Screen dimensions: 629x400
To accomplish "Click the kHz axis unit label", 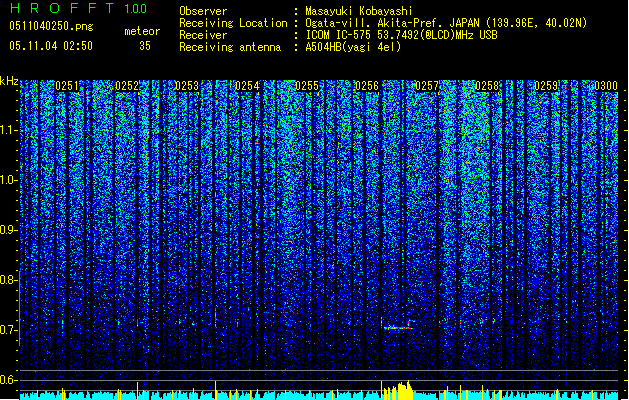I will click(9, 81).
